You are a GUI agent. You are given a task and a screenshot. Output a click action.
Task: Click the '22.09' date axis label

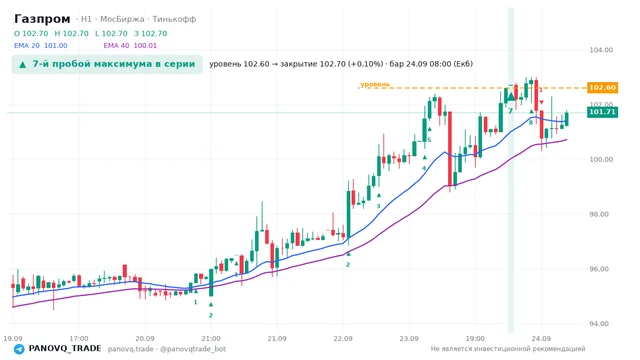343,338
